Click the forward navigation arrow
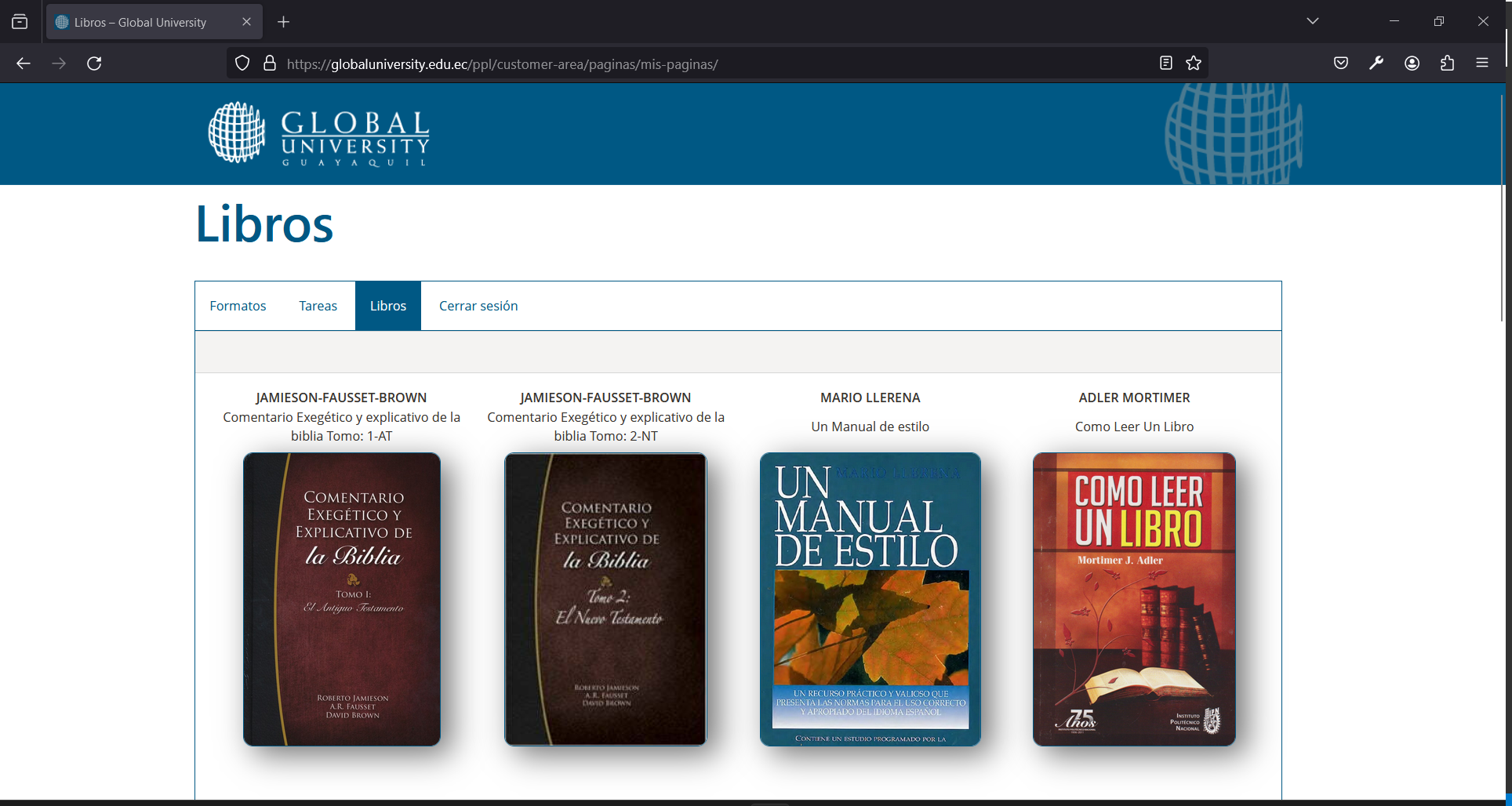The width and height of the screenshot is (1512, 806). point(59,64)
